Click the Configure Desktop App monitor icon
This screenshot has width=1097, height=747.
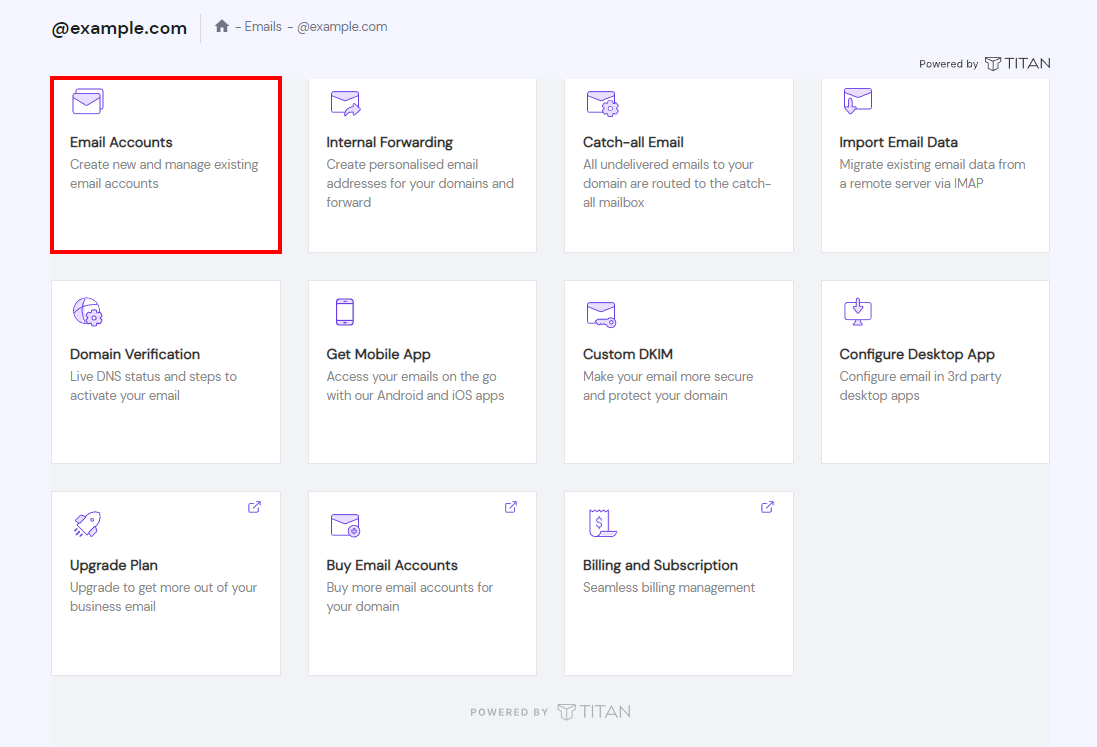[x=858, y=312]
